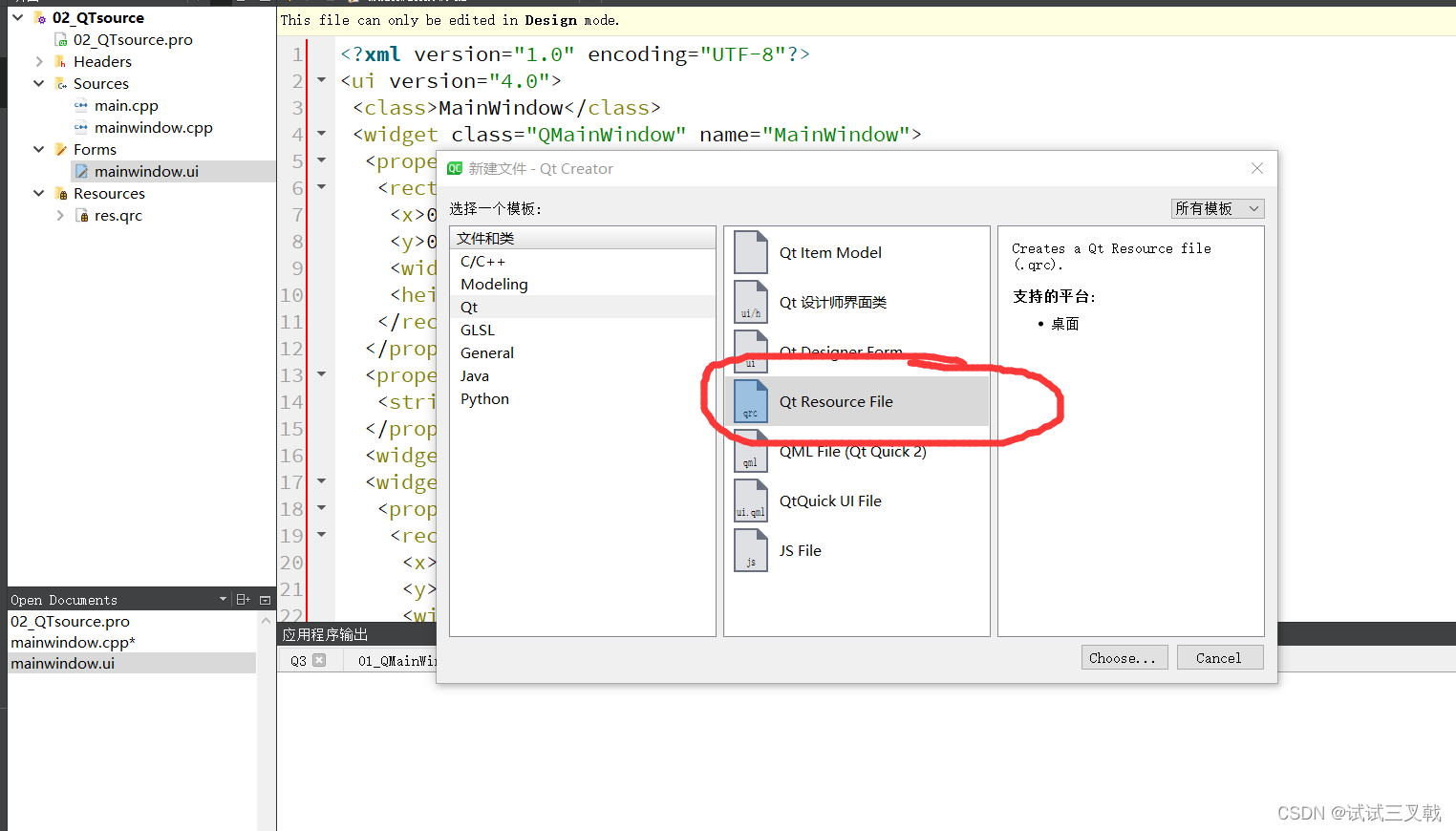Collapse the Forms folder
Image resolution: width=1456 pixels, height=831 pixels.
[39, 149]
